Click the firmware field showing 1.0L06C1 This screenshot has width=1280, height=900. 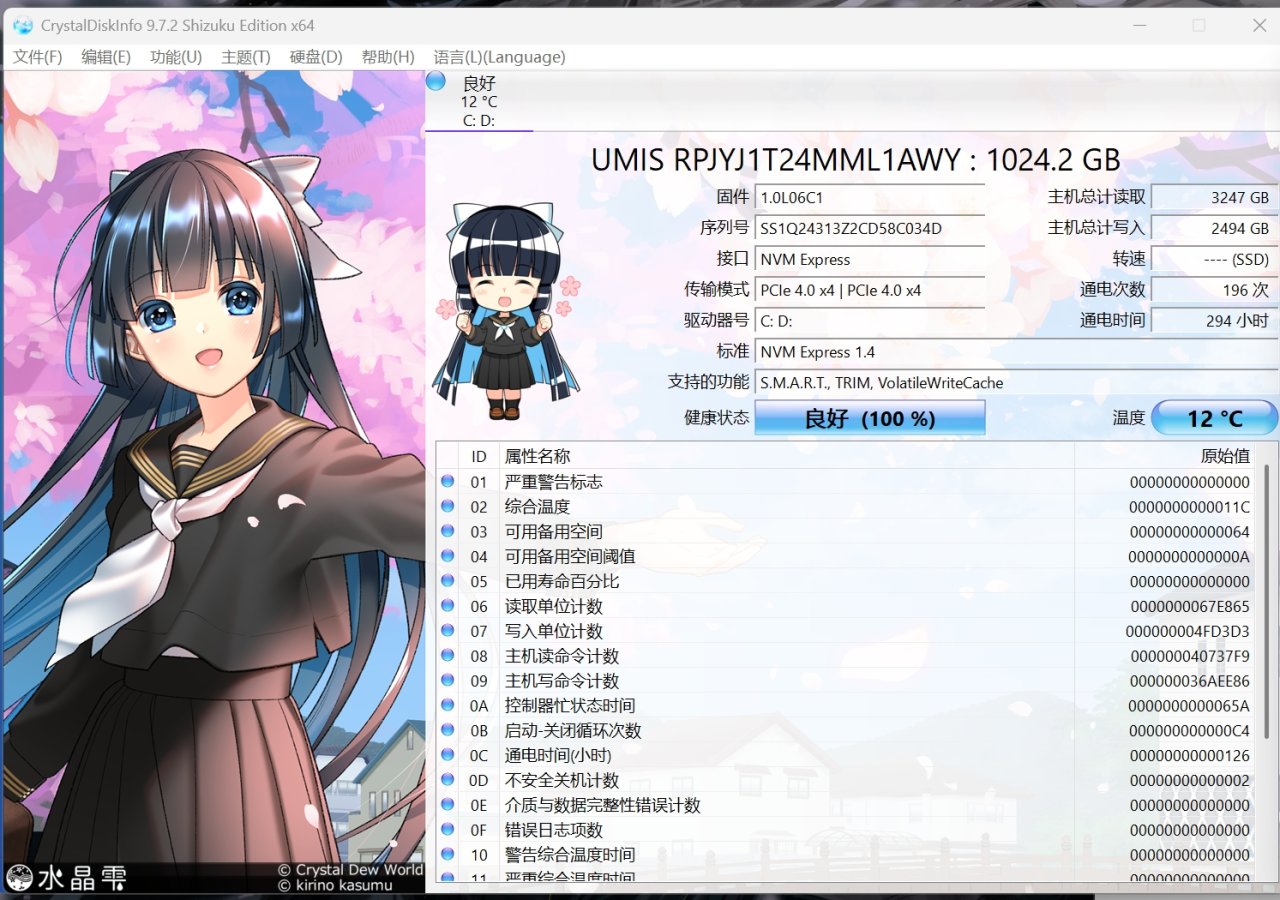tap(870, 197)
